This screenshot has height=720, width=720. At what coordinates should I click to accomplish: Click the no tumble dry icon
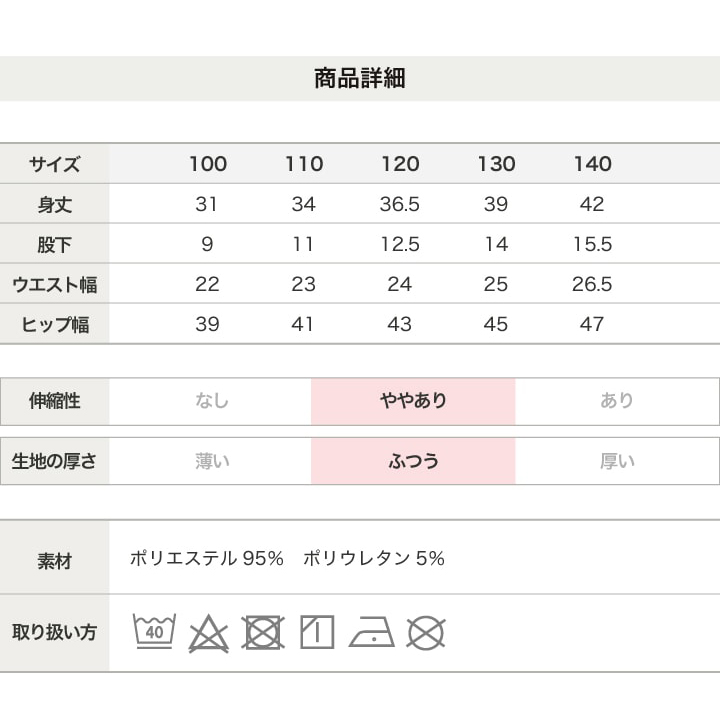pos(262,632)
